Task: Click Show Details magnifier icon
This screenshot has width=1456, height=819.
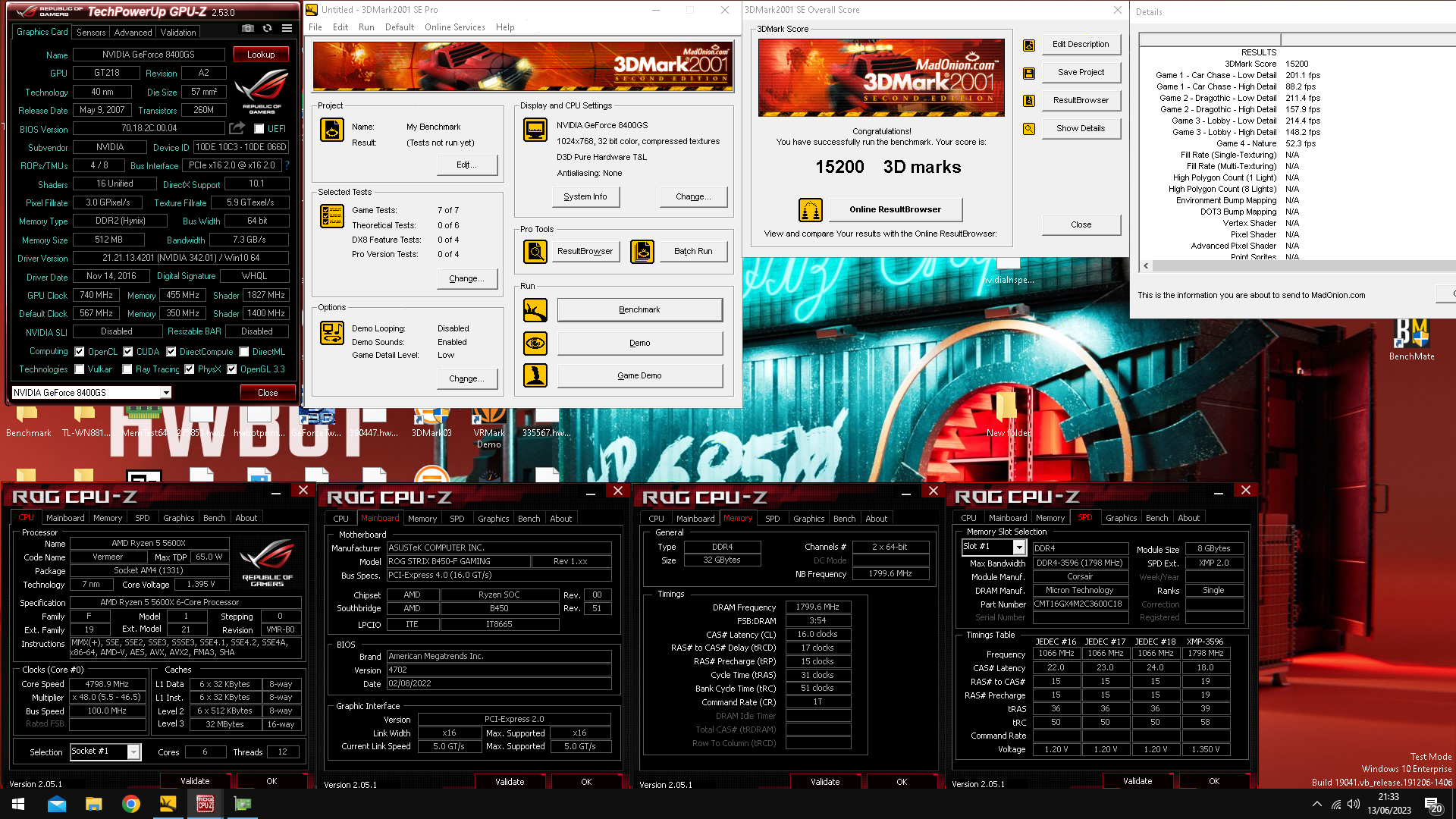Action: [x=1029, y=128]
